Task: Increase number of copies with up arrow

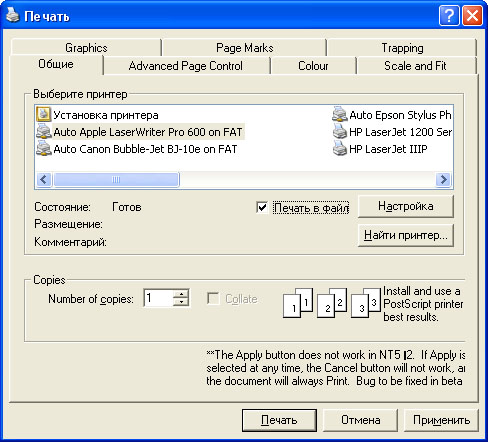Action: [x=181, y=294]
